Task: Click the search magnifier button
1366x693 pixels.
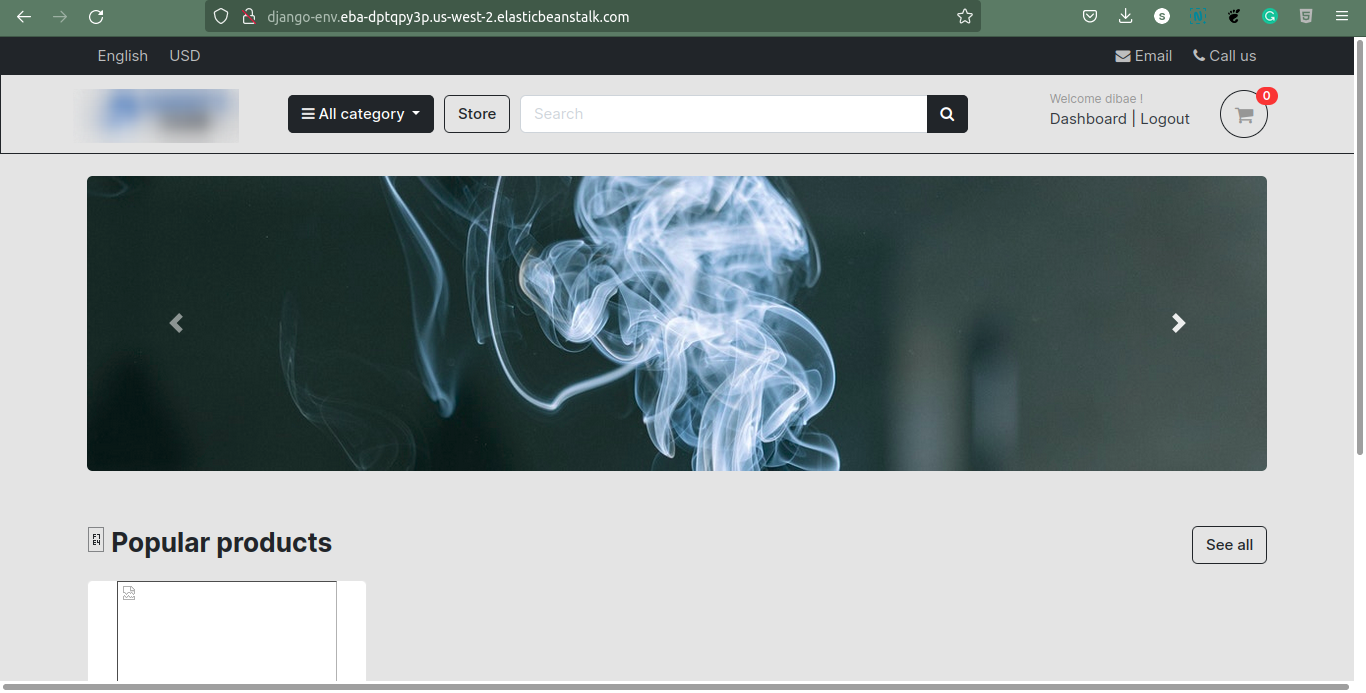Action: [x=947, y=114]
